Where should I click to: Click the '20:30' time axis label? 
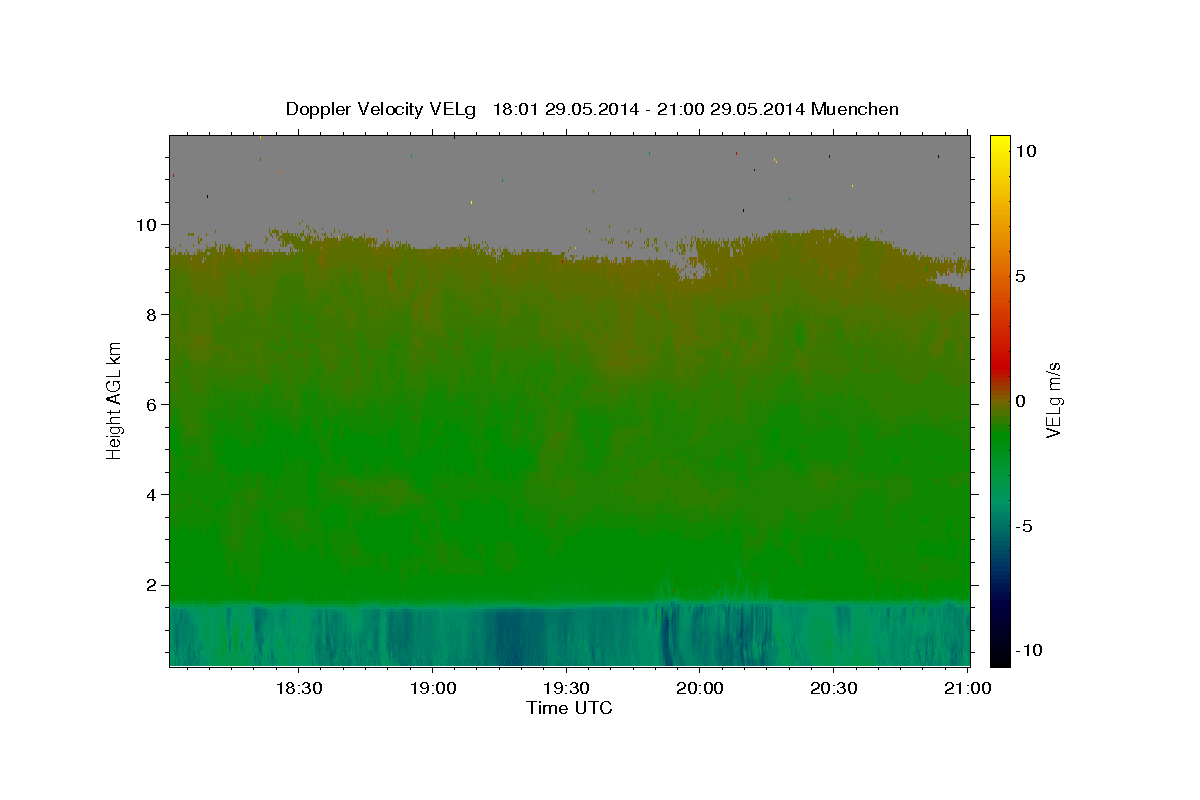(x=833, y=688)
